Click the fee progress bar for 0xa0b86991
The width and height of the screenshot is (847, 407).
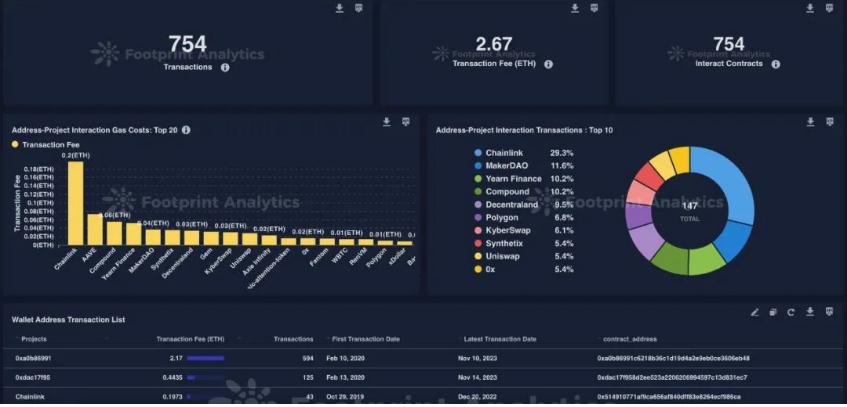coord(205,358)
